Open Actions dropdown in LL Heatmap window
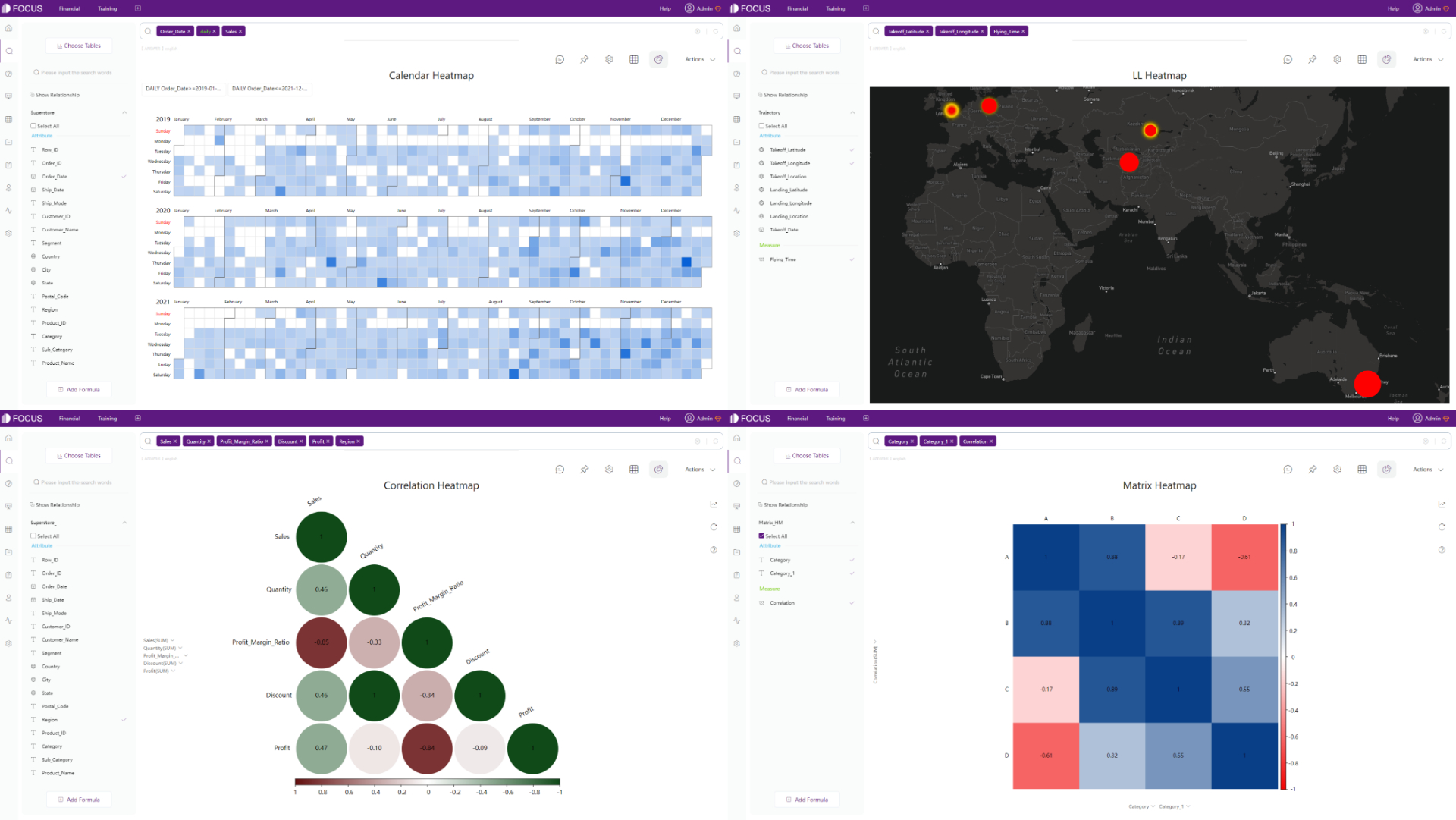The width and height of the screenshot is (1456, 820). [x=1428, y=59]
